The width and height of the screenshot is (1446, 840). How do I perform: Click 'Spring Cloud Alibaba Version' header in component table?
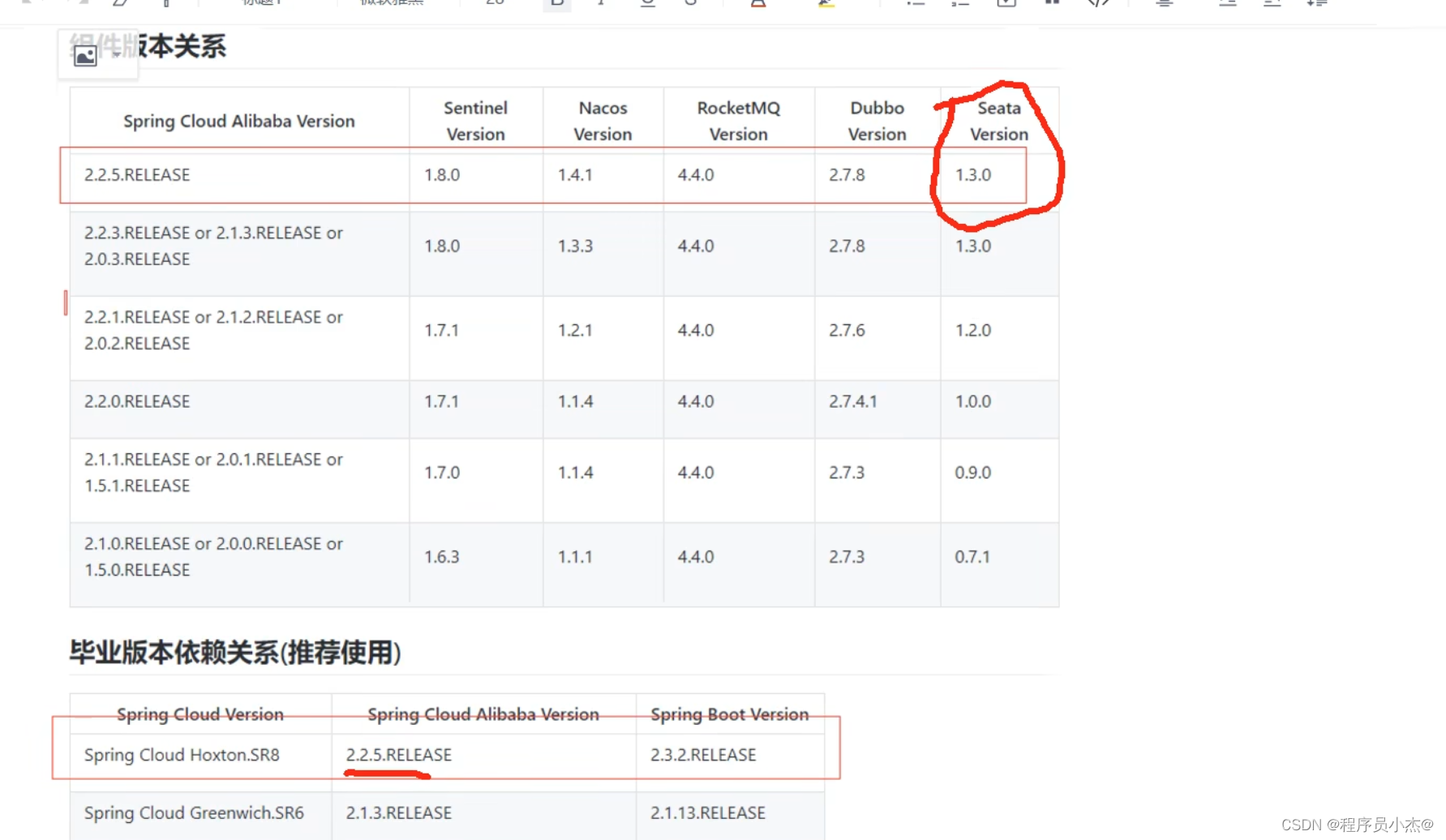pyautogui.click(x=239, y=121)
